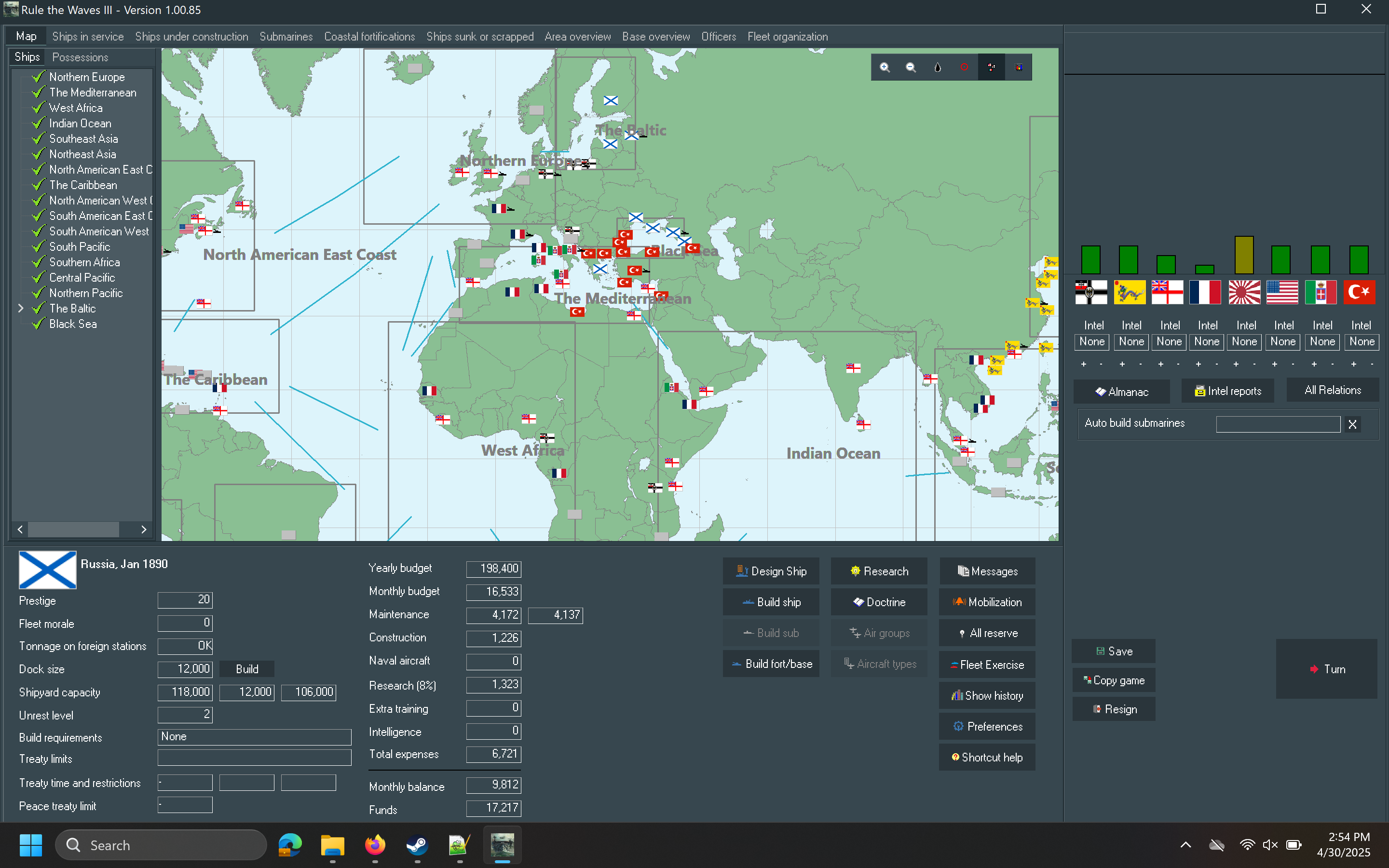Increase intel on Japan with plus
1389x868 pixels.
click(x=1236, y=364)
